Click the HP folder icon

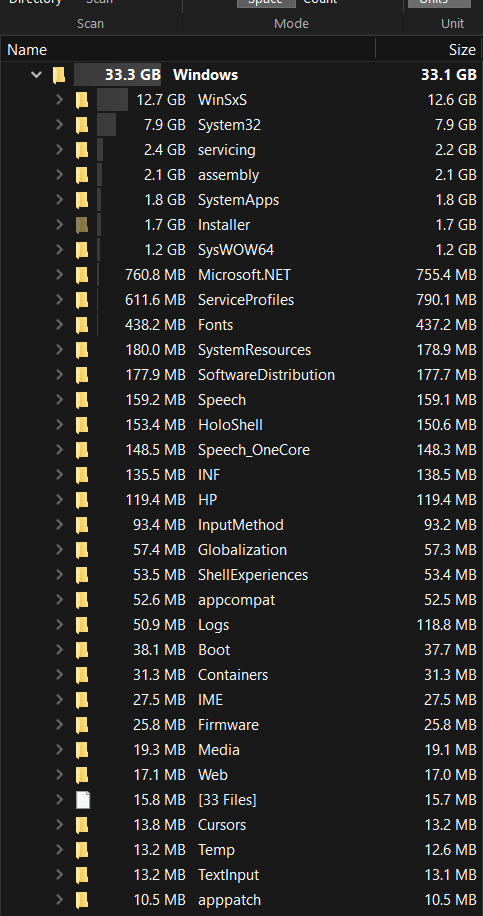tap(82, 499)
